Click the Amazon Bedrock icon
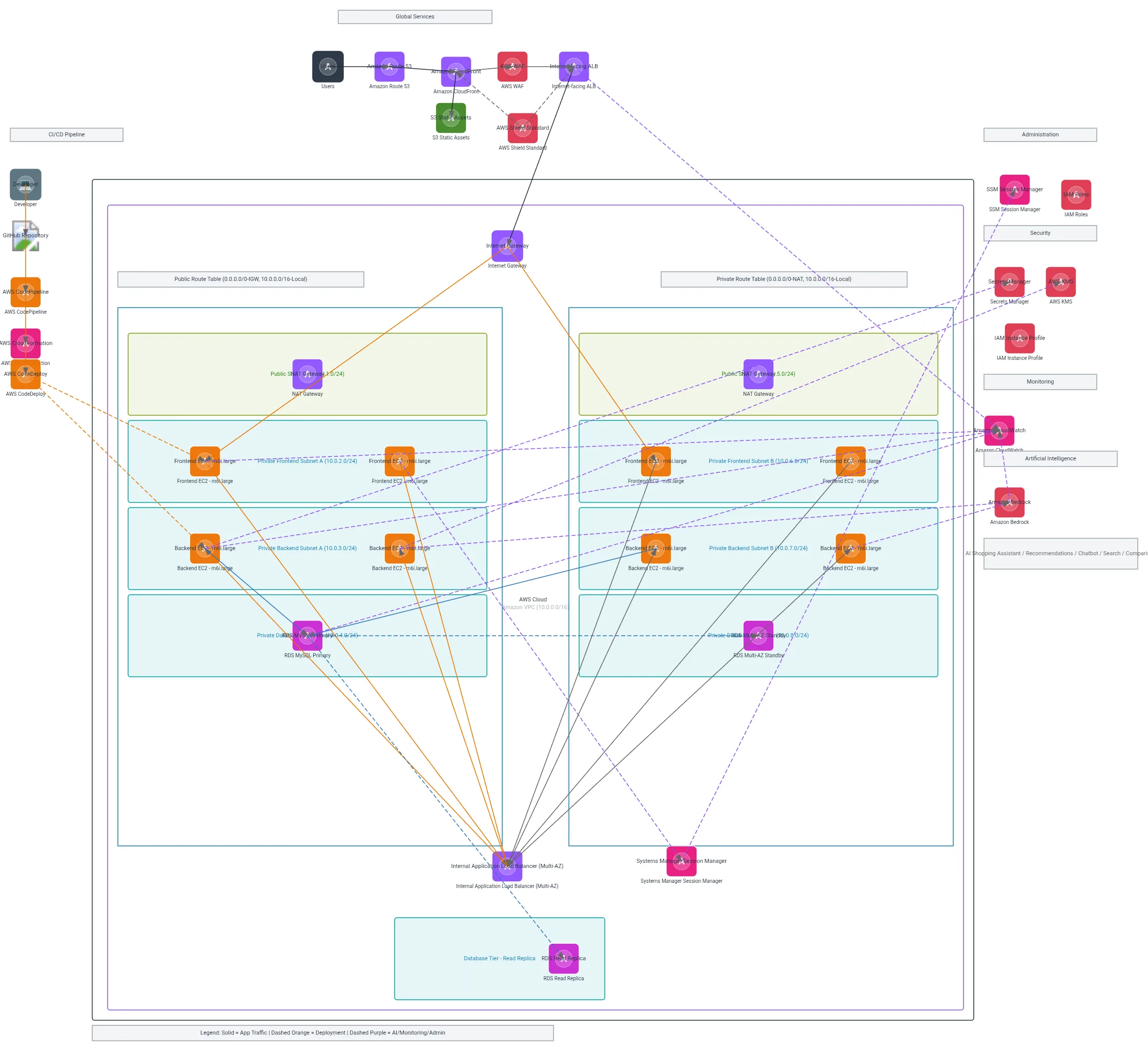1148x1051 pixels. pyautogui.click(x=1009, y=502)
